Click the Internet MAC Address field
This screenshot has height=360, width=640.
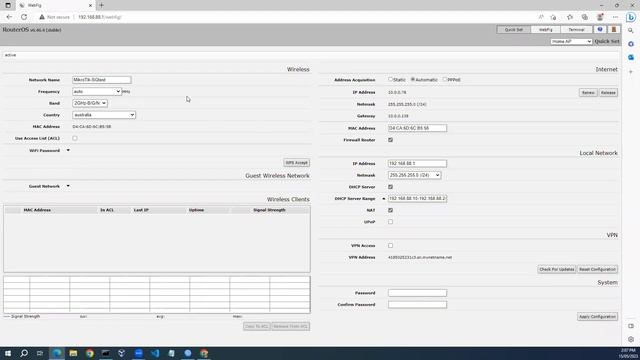tap(417, 128)
